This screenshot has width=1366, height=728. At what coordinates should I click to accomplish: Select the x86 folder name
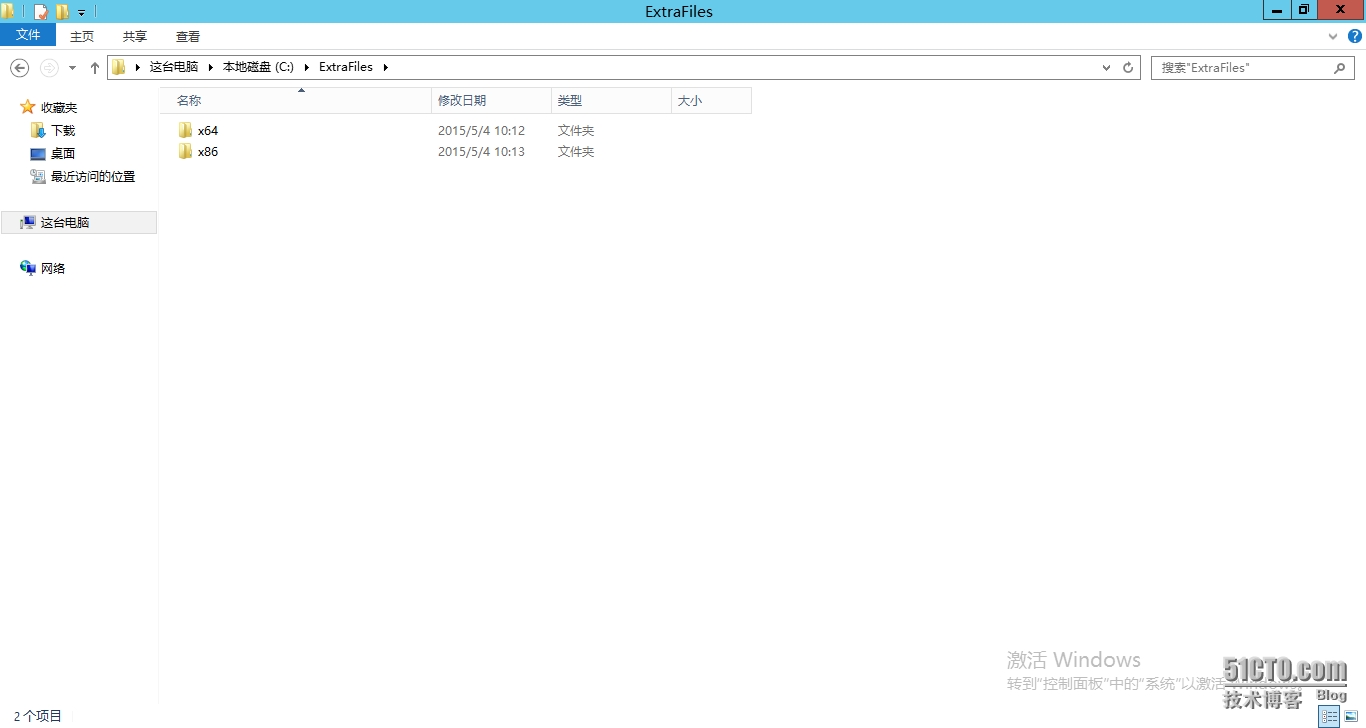(208, 152)
